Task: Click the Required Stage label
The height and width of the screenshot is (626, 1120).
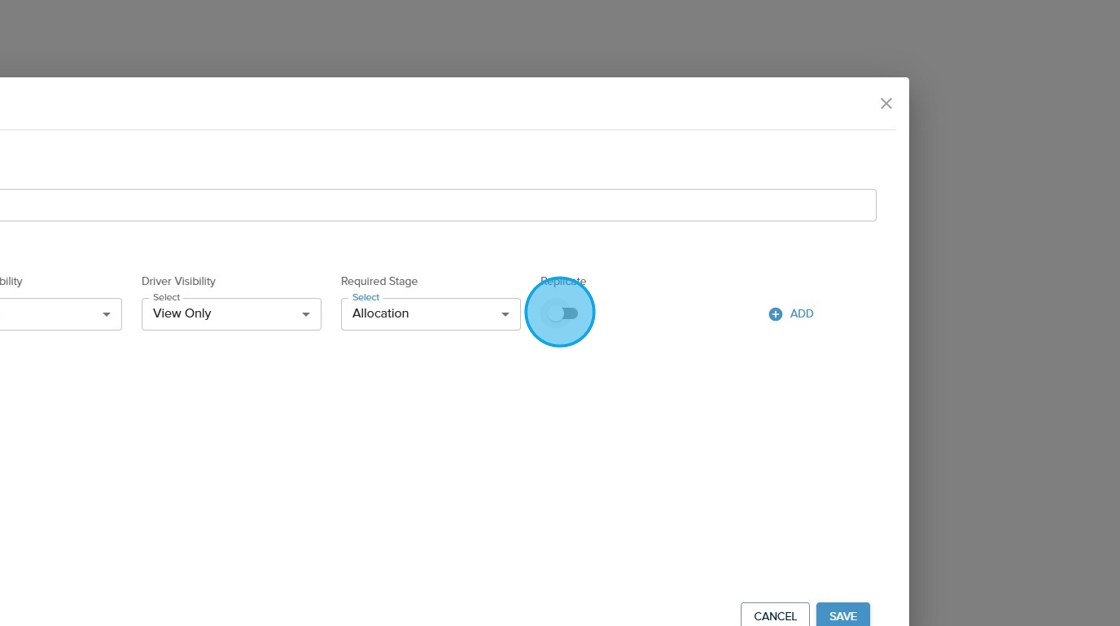Action: coord(379,281)
